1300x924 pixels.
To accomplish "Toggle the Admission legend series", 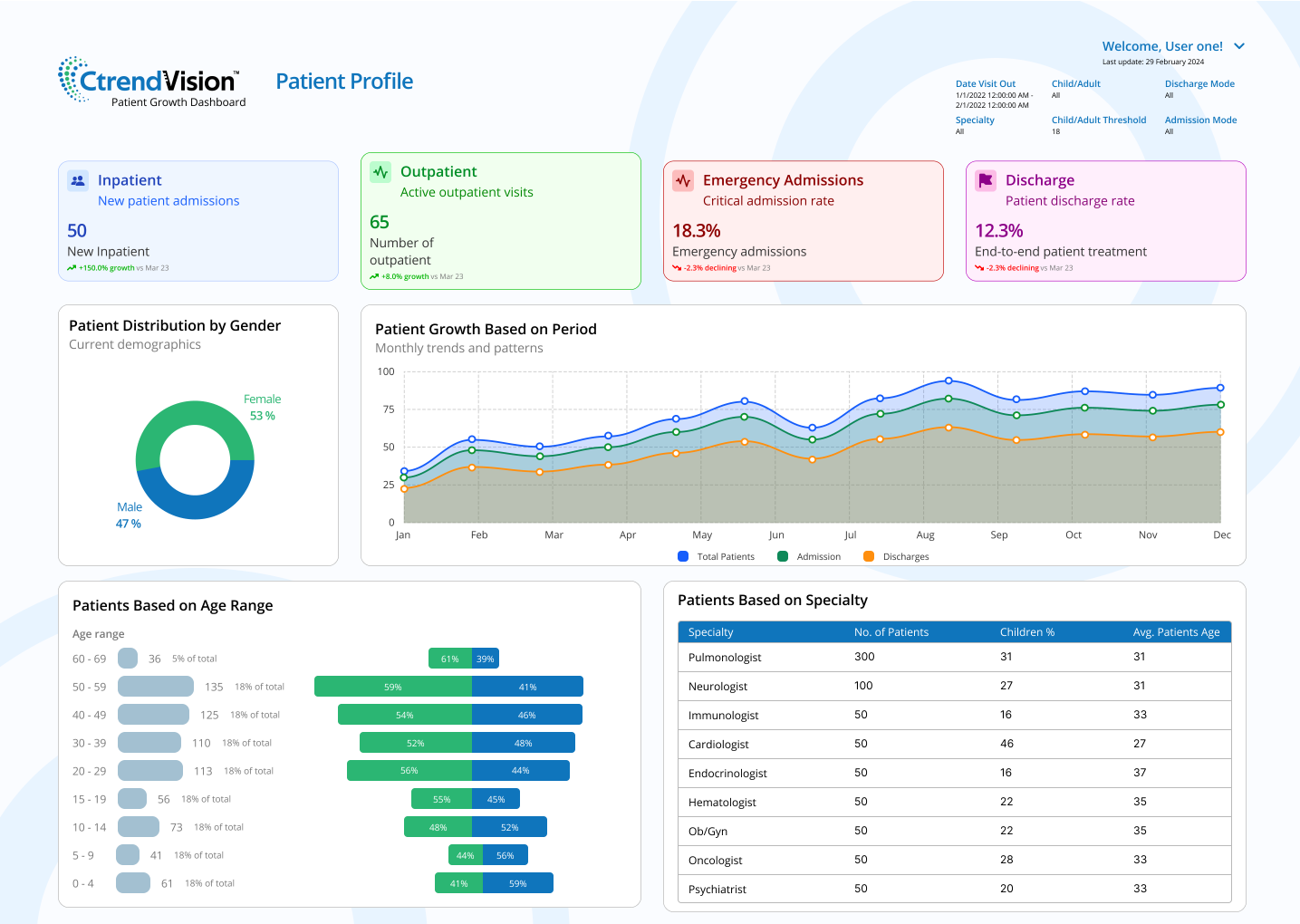I will pyautogui.click(x=809, y=557).
